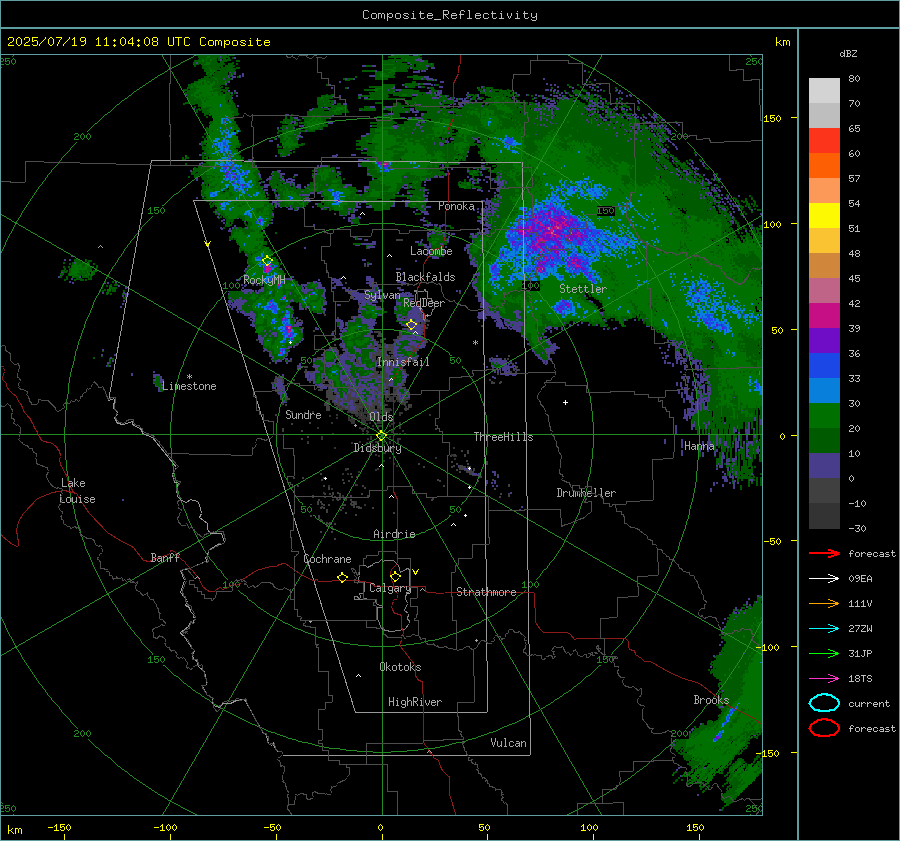Screen dimensions: 900x841
Task: Click the bright yellow swatch on dBZ scale
Action: (x=824, y=215)
